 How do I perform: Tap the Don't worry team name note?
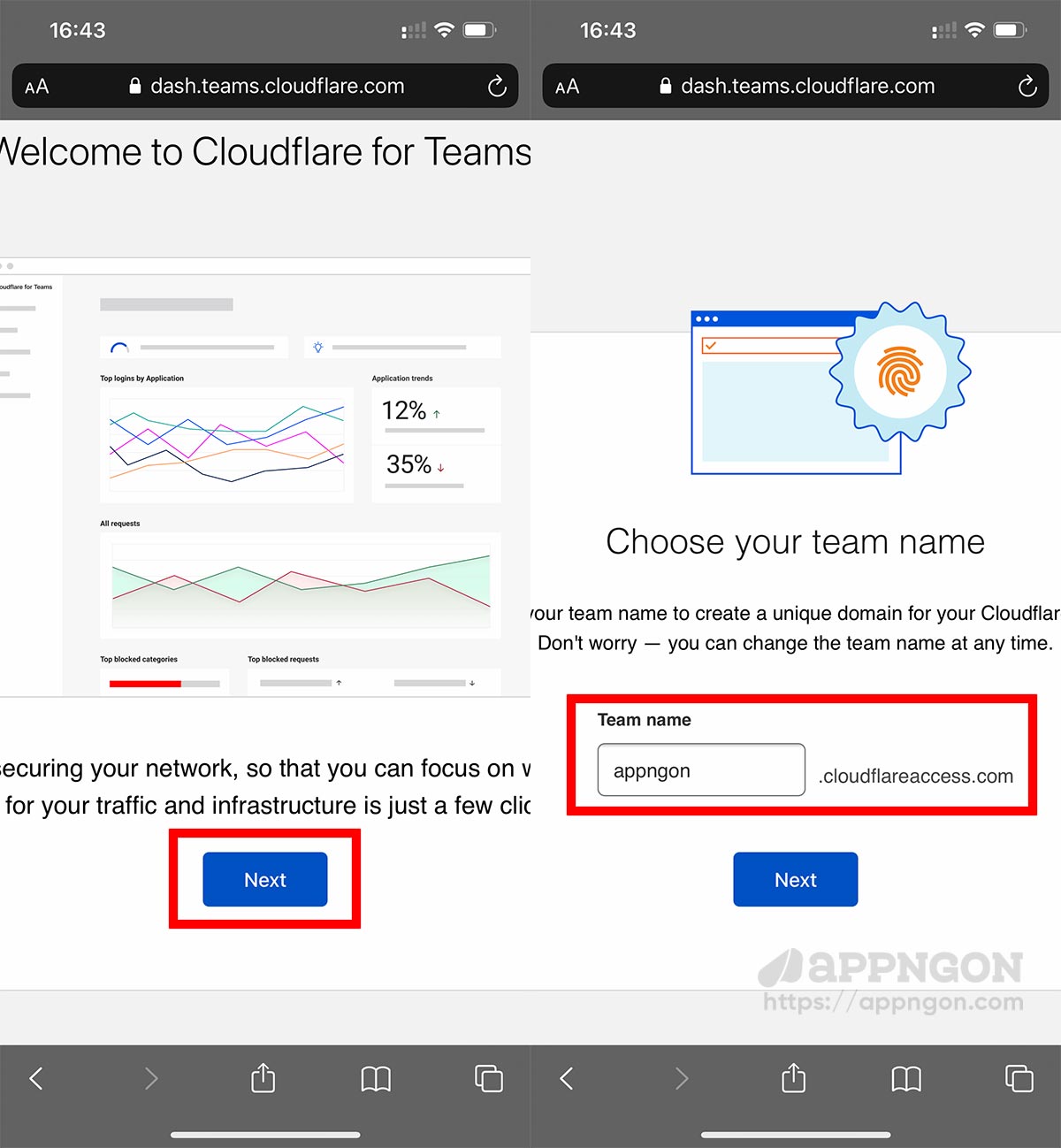[x=796, y=643]
